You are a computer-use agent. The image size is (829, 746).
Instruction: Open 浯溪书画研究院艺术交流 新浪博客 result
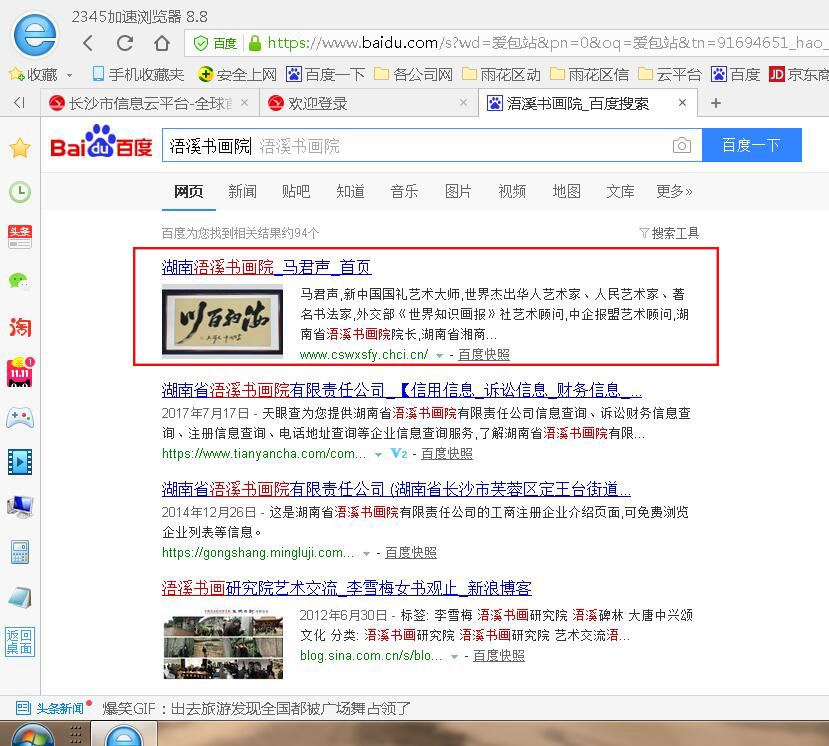click(346, 588)
